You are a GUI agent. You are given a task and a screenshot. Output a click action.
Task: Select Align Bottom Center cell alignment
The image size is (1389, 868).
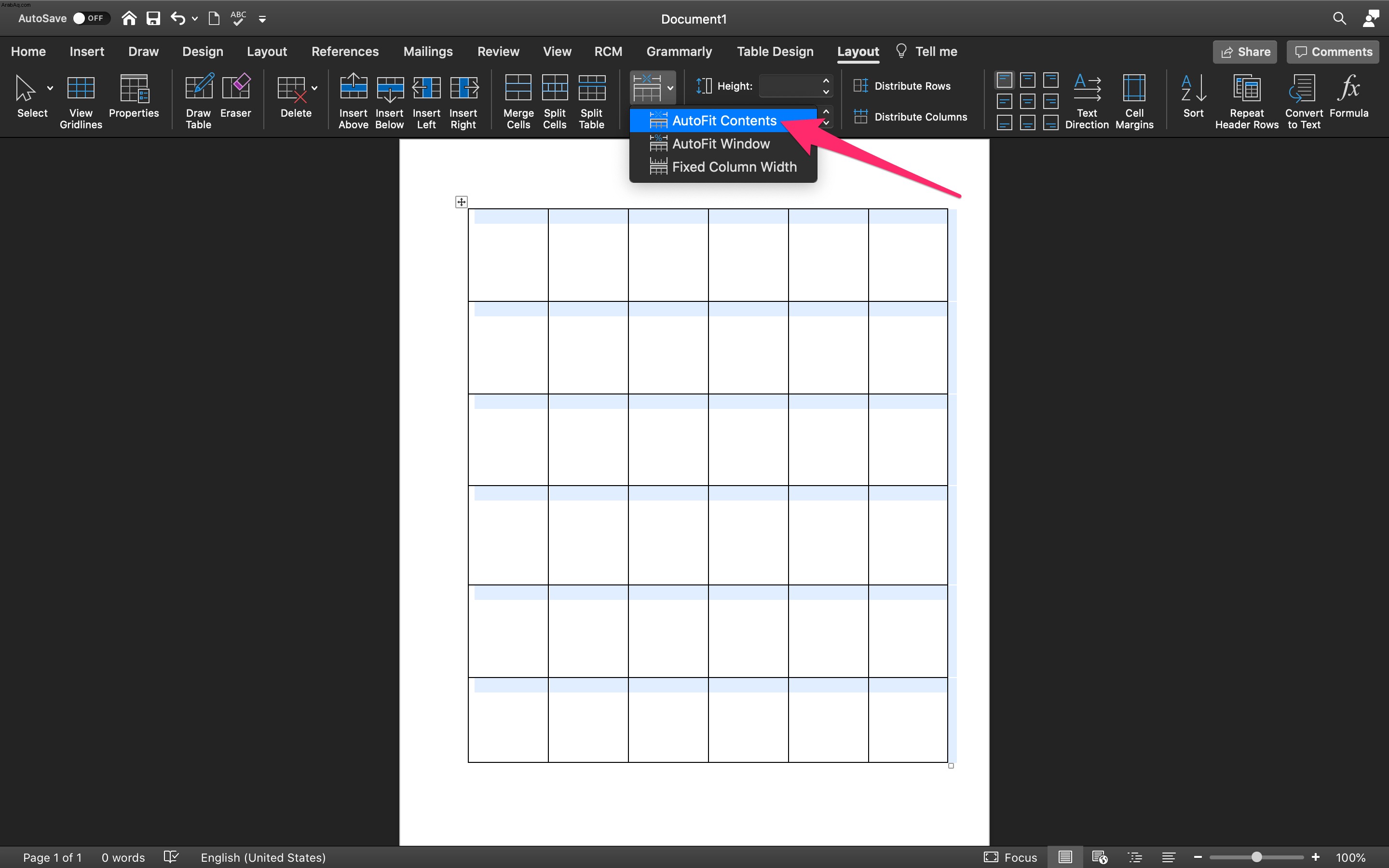(x=1027, y=123)
